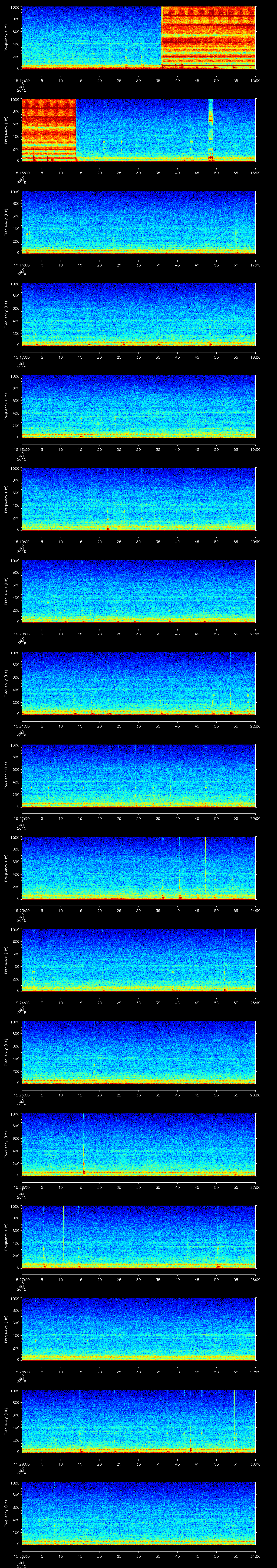Click the 30-second tick label under the 15:18 spectrogram
The height and width of the screenshot is (1568, 277).
(x=138, y=449)
